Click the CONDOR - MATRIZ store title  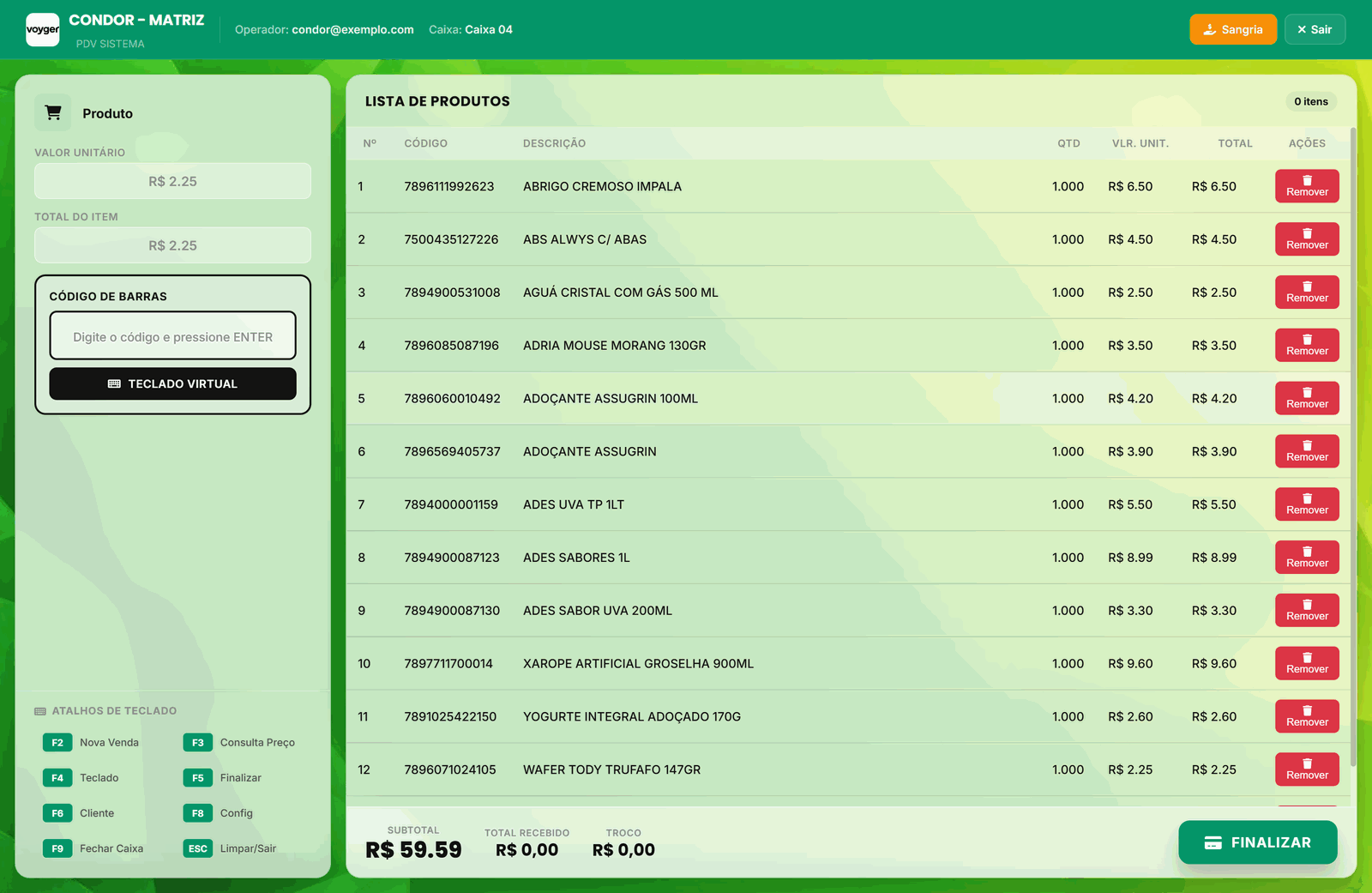pyautogui.click(x=136, y=20)
